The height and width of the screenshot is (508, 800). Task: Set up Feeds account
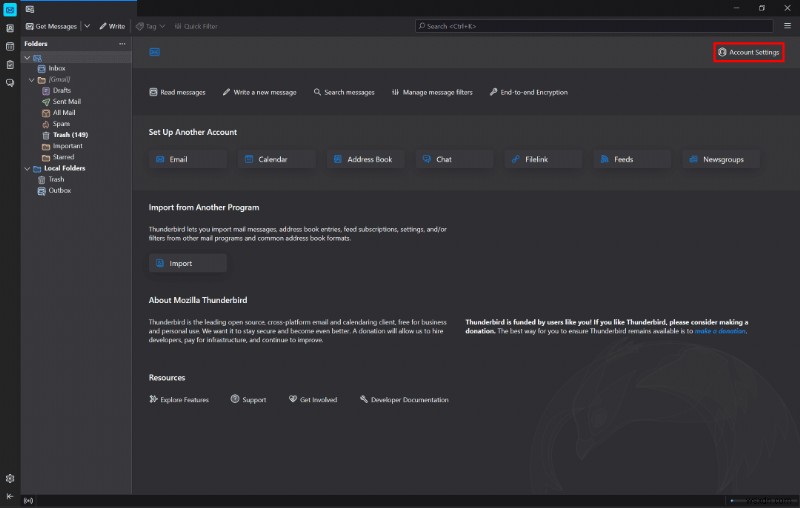(632, 159)
